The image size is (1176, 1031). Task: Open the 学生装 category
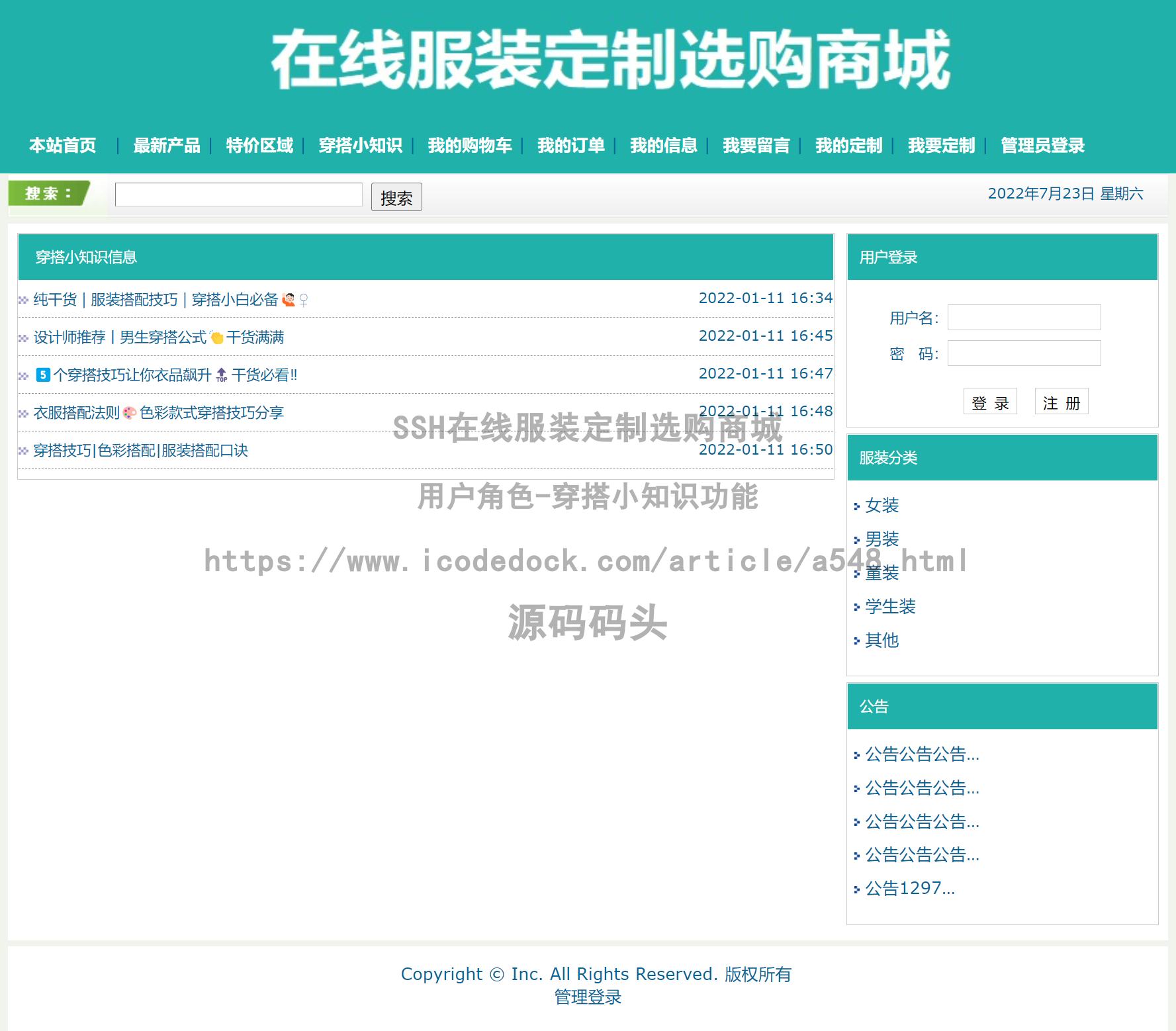click(889, 607)
